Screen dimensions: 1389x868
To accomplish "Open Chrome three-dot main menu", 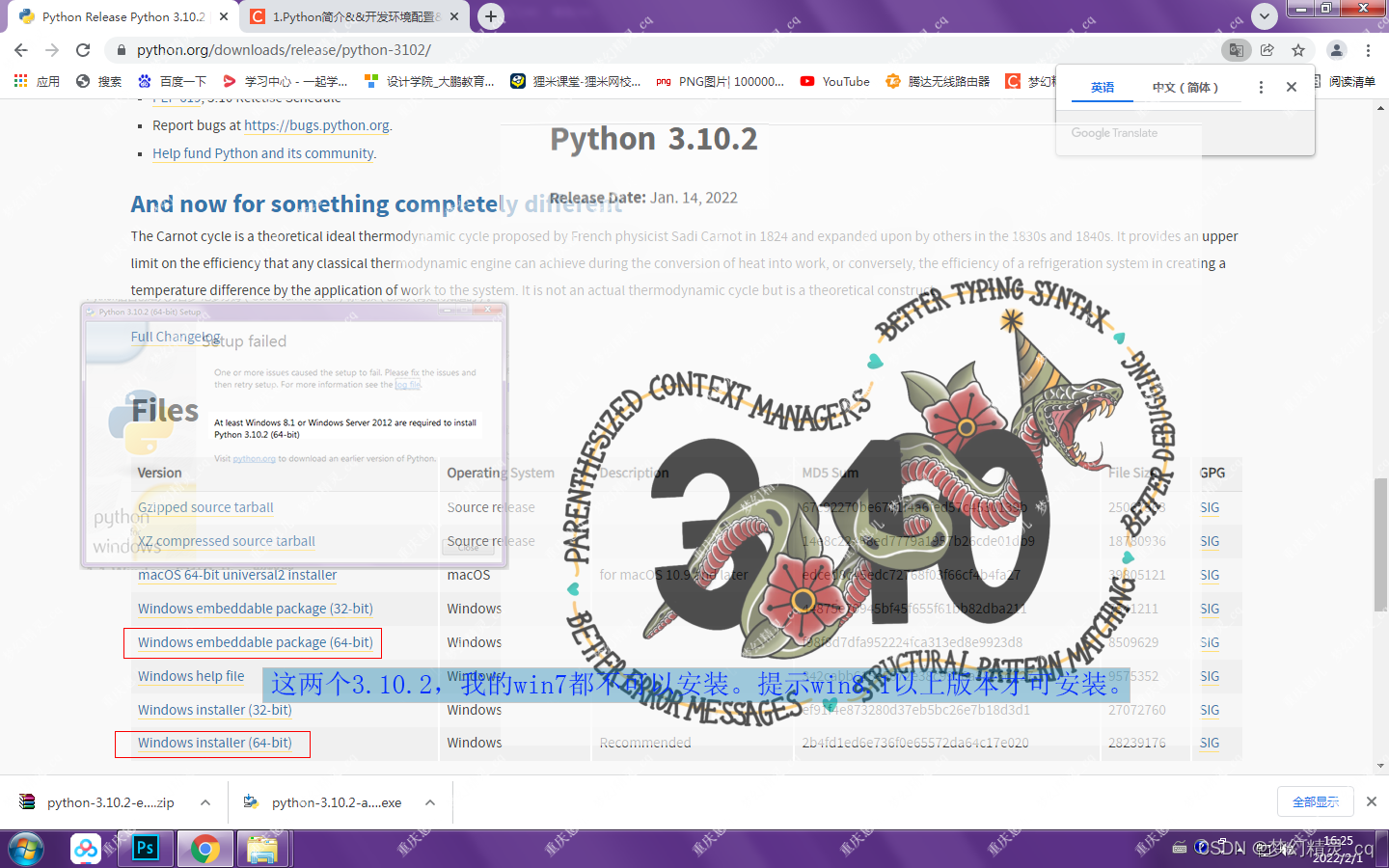I will [x=1368, y=50].
